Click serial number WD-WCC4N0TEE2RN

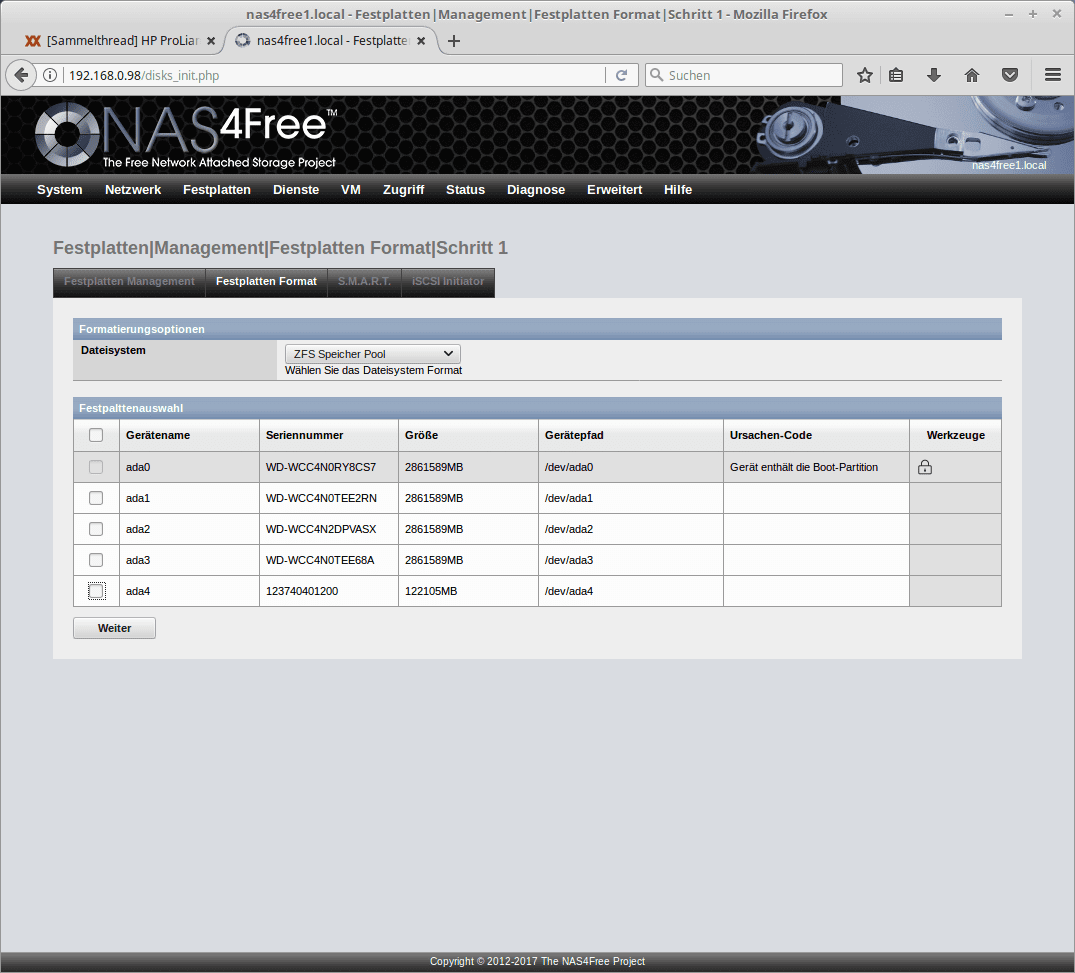[322, 498]
